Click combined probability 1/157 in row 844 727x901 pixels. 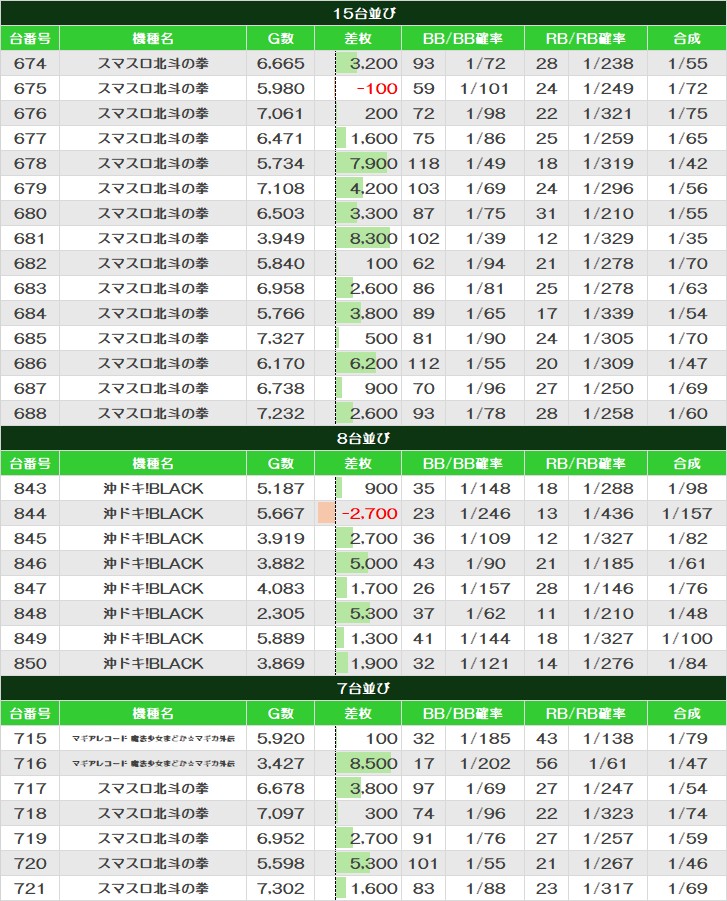click(x=687, y=513)
